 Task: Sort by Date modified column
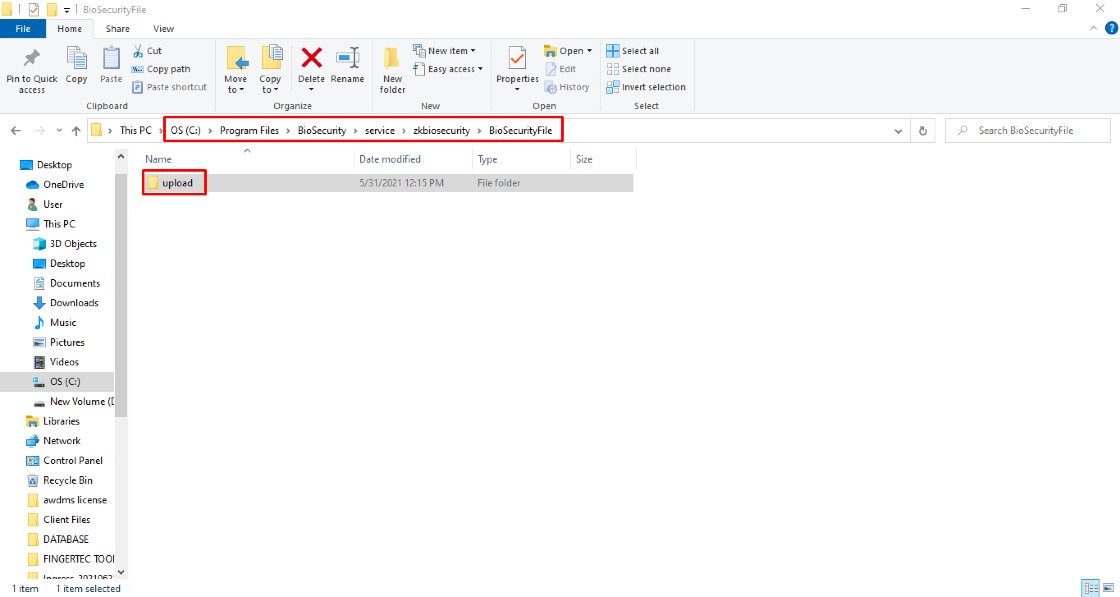coord(413,159)
